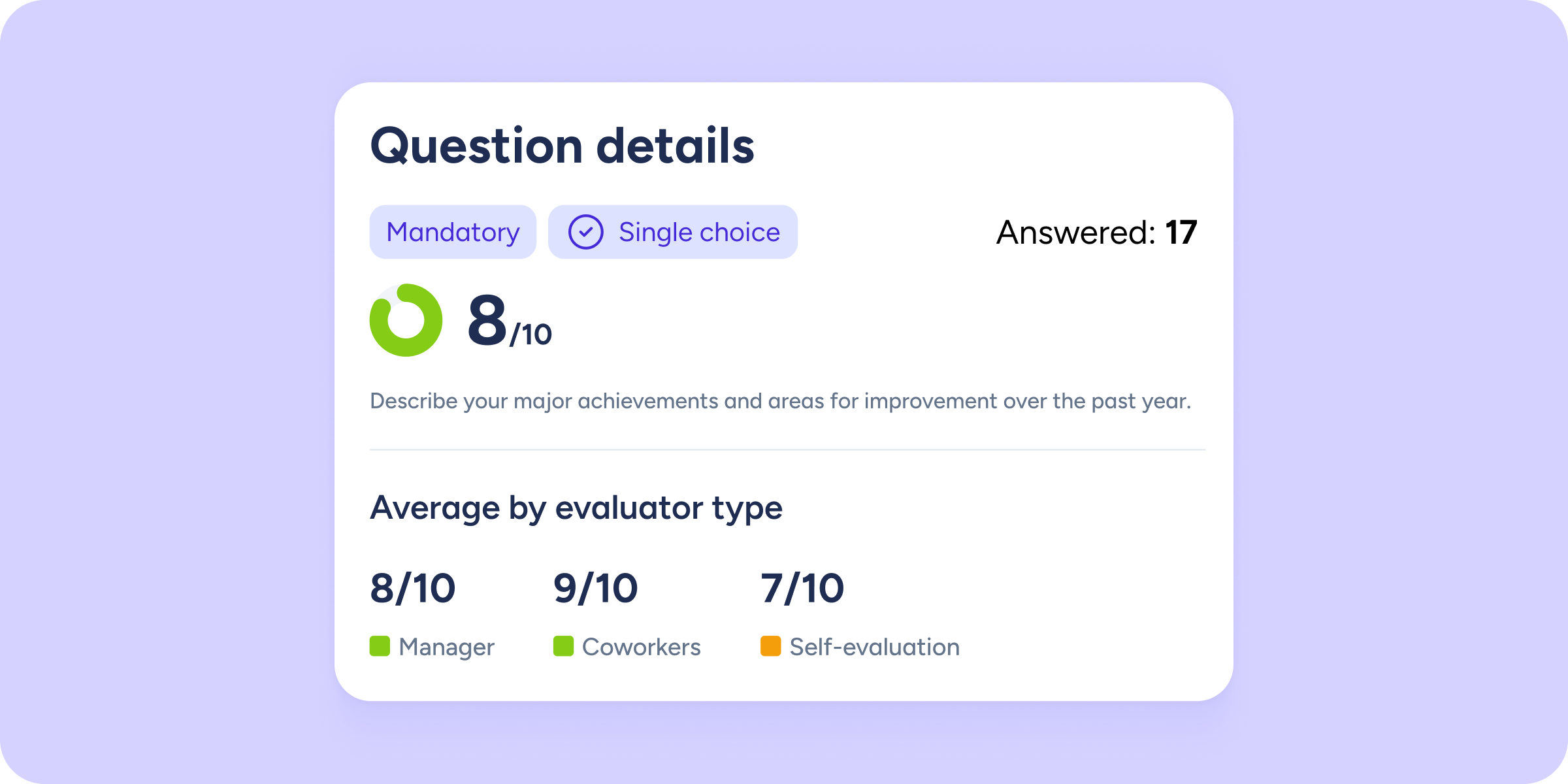Click the check circle icon in Single choice
This screenshot has width=1568, height=784.
tap(585, 233)
